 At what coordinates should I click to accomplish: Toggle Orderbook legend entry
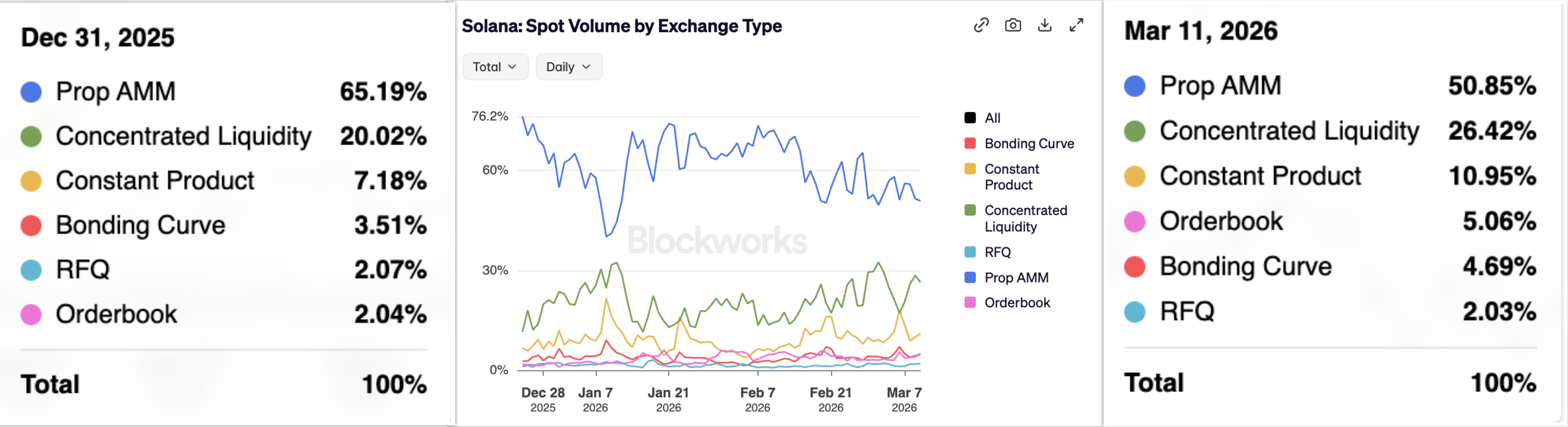1017,303
